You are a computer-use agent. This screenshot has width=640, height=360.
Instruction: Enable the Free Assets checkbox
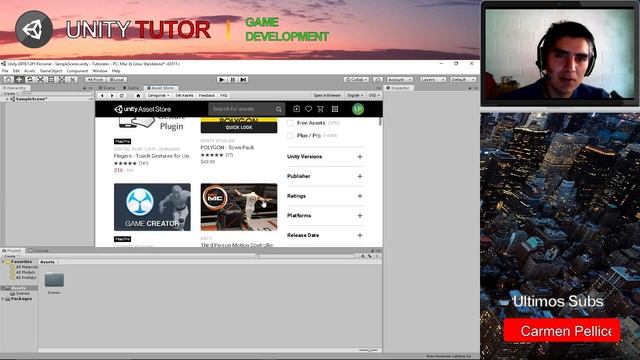(290, 123)
